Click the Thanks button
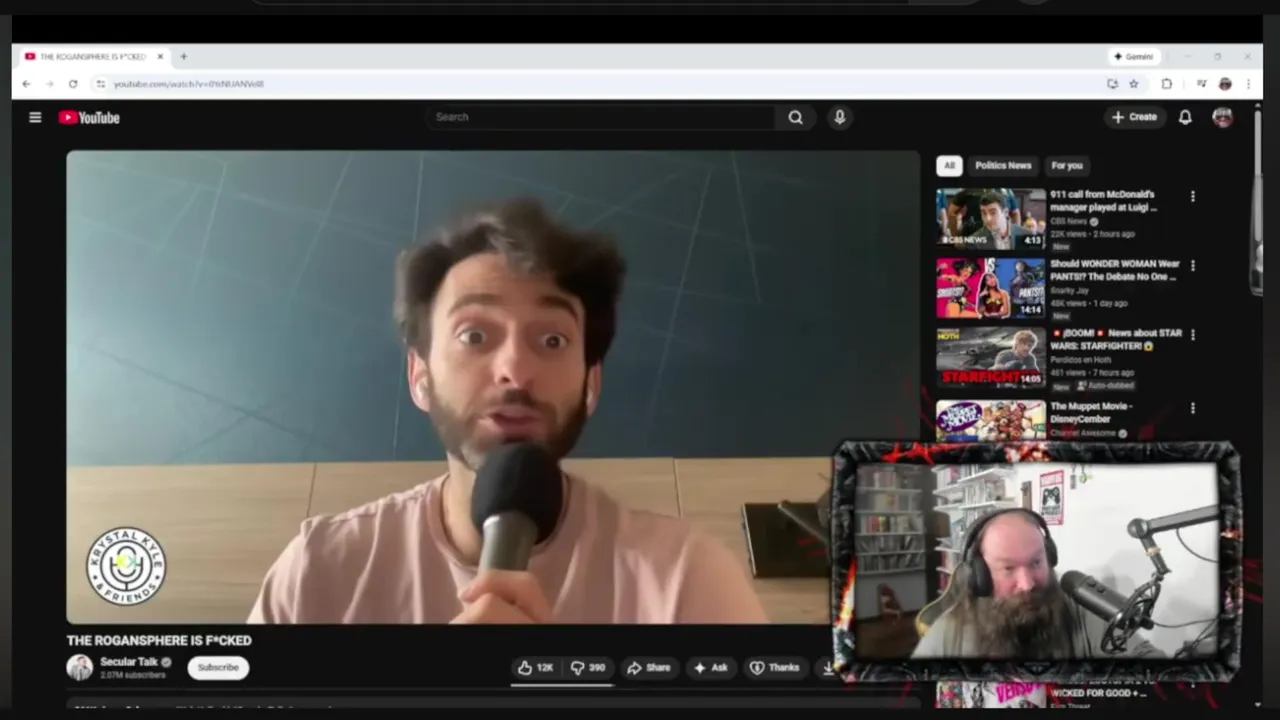Screen dimensions: 1280x720 click(x=775, y=667)
